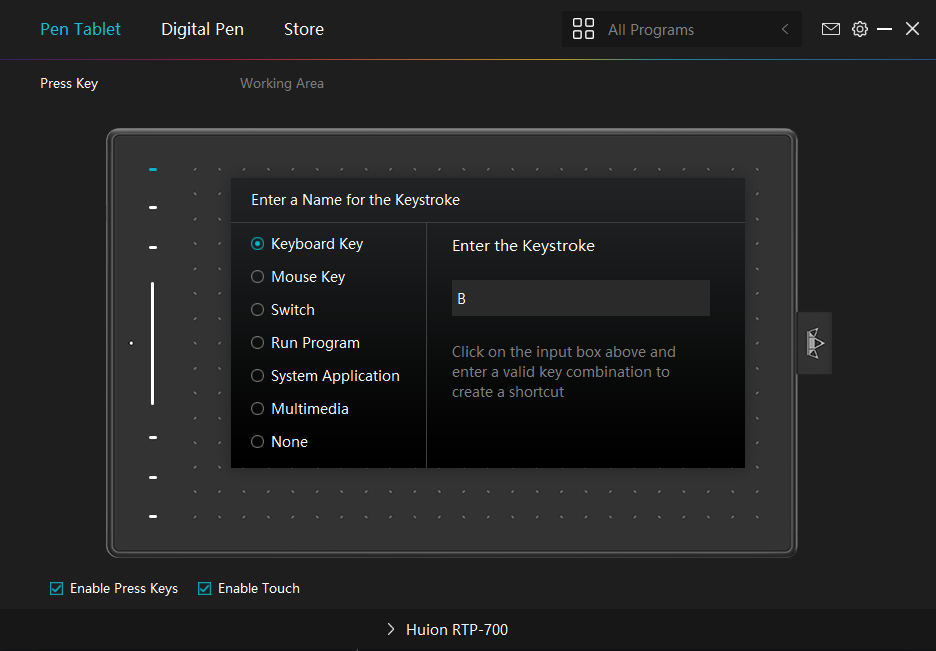This screenshot has width=936, height=651.
Task: Select the topmost highlighted press key marker
Action: [x=153, y=170]
